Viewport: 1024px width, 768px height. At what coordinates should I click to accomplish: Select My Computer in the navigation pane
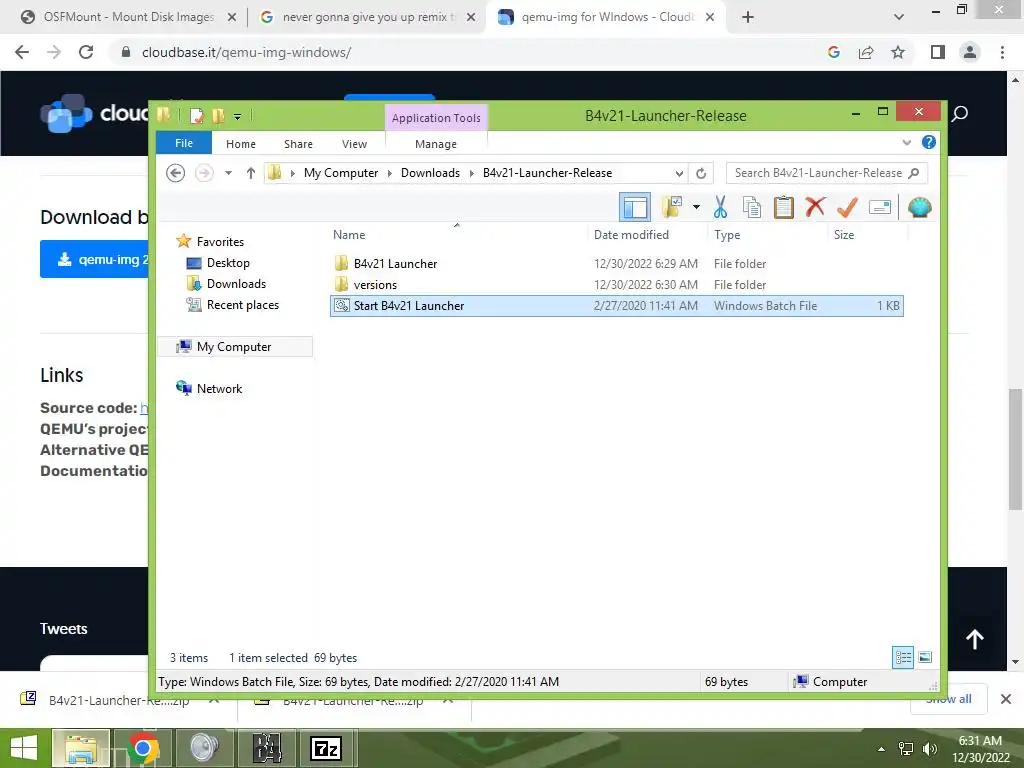click(234, 347)
